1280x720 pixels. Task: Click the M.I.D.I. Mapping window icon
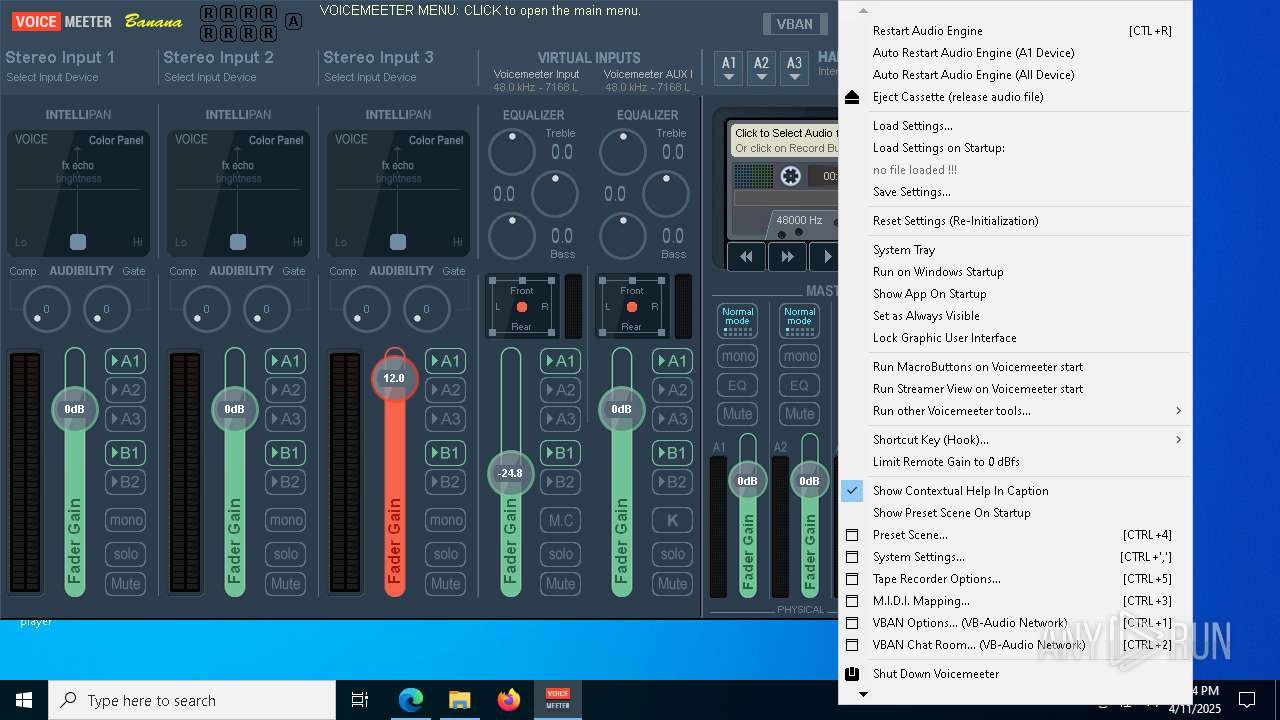[x=852, y=601]
